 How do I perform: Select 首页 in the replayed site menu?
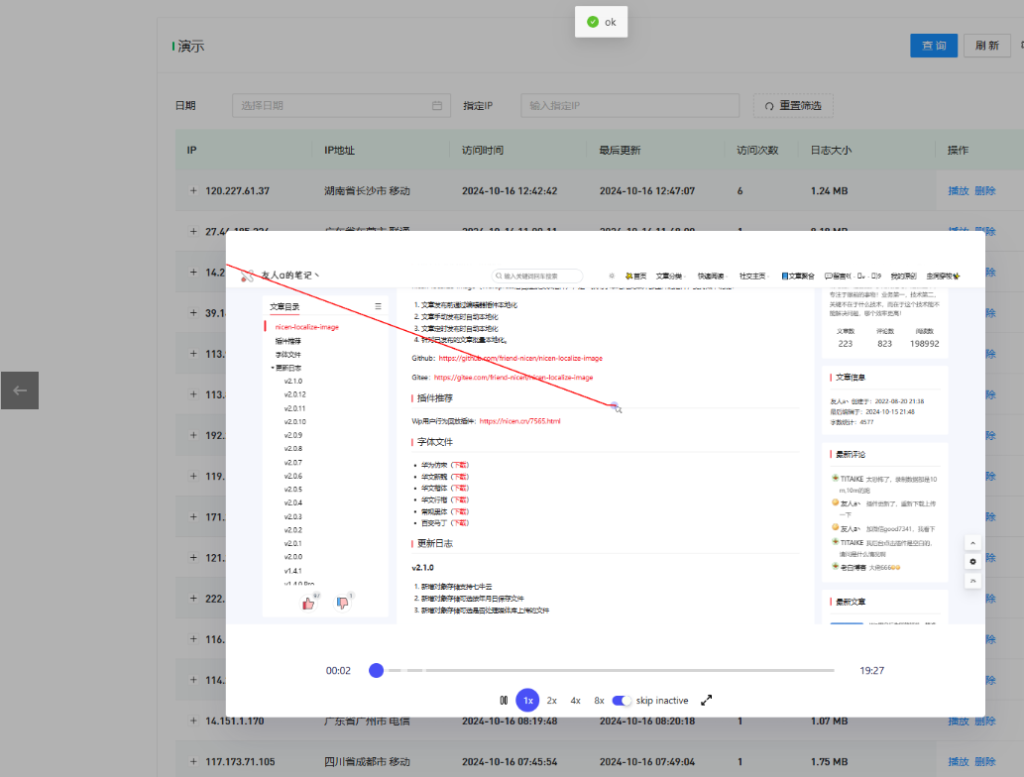click(639, 274)
